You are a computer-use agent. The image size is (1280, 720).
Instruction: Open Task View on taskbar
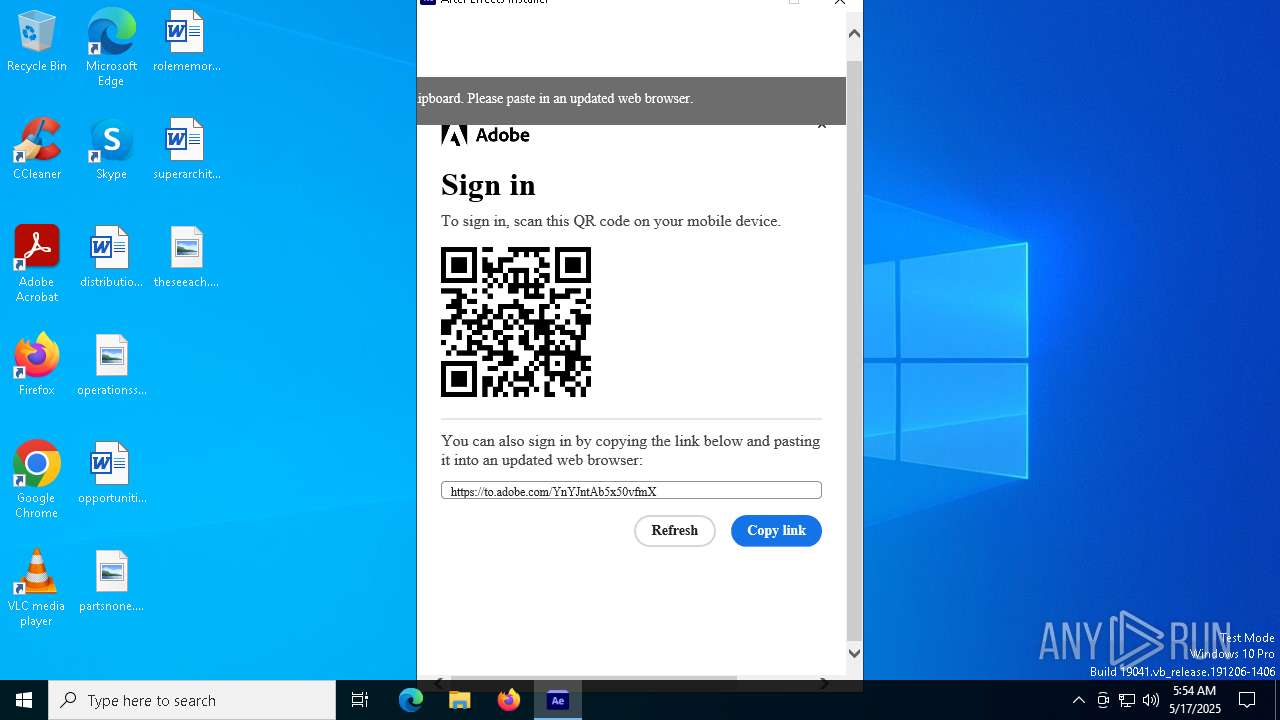coord(360,700)
